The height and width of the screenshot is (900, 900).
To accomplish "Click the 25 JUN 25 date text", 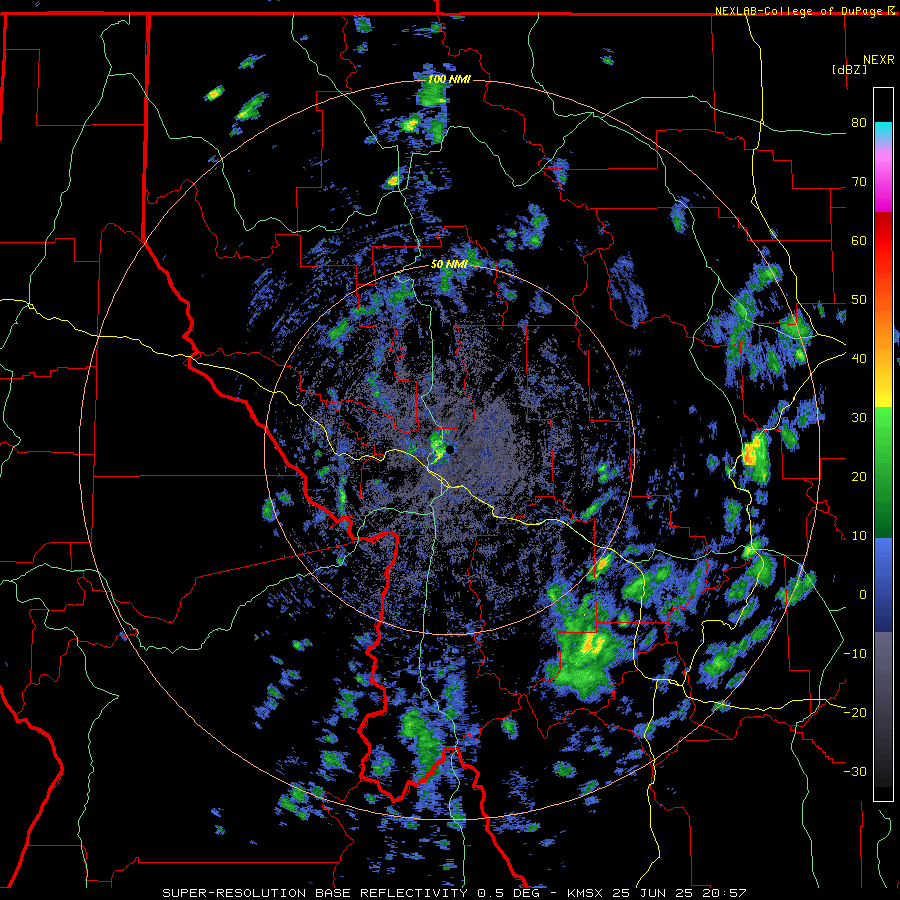I will (x=653, y=893).
